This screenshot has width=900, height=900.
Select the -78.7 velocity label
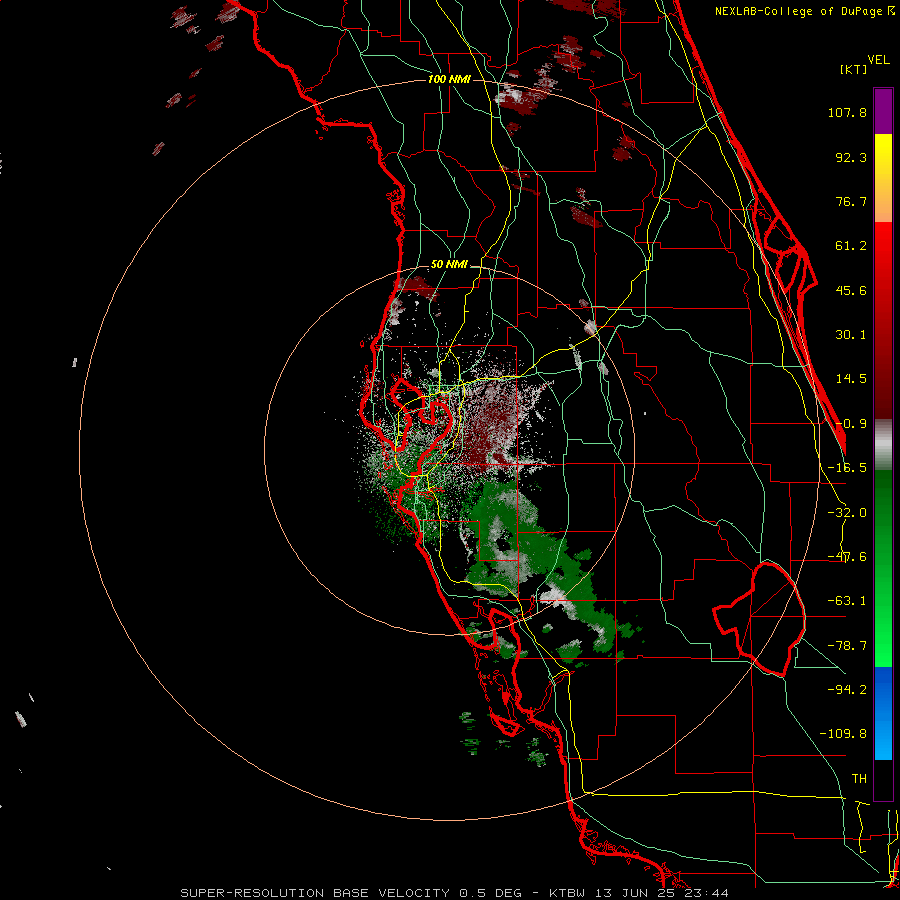coord(847,646)
